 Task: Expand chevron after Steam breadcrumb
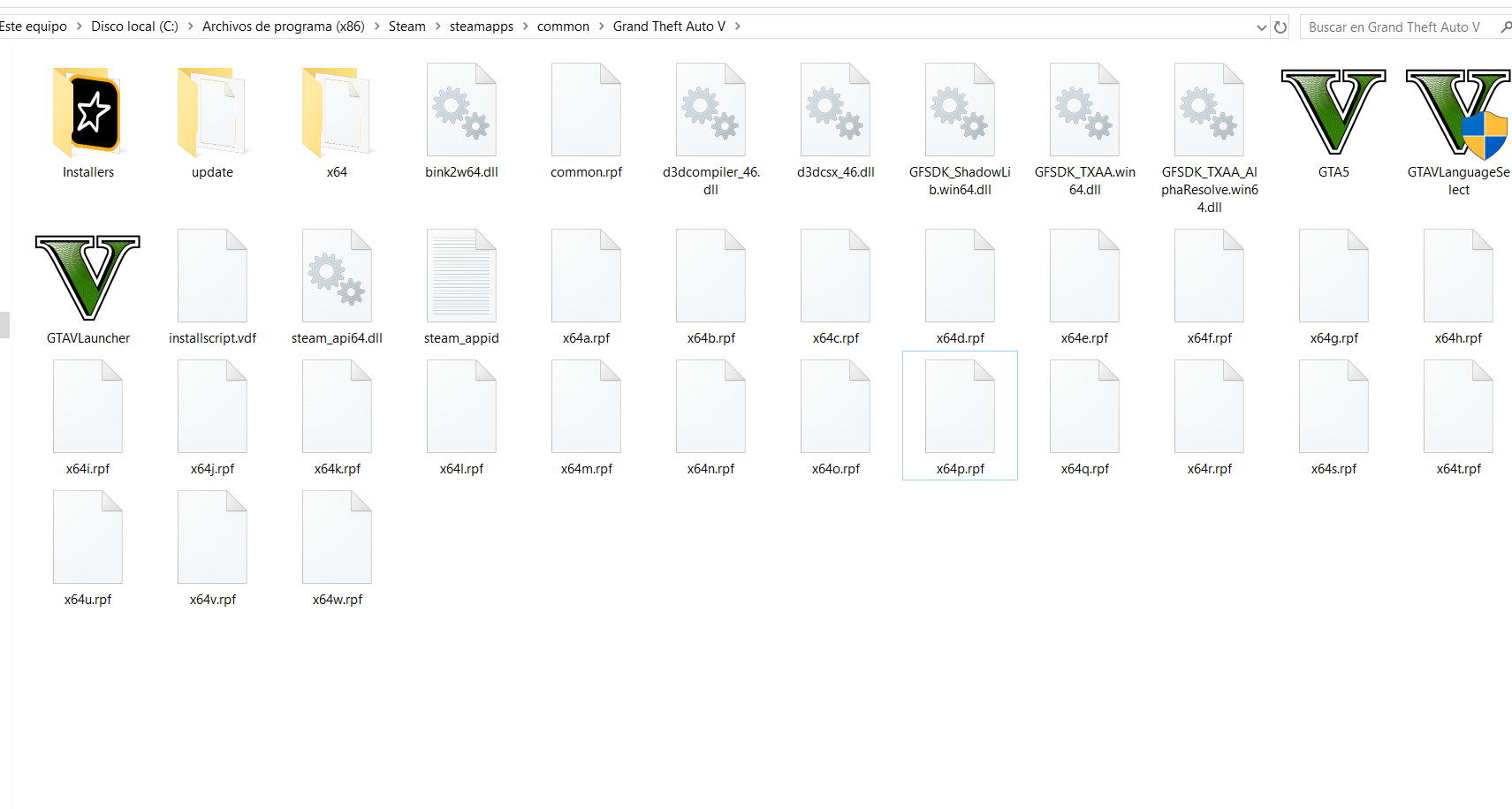[437, 26]
